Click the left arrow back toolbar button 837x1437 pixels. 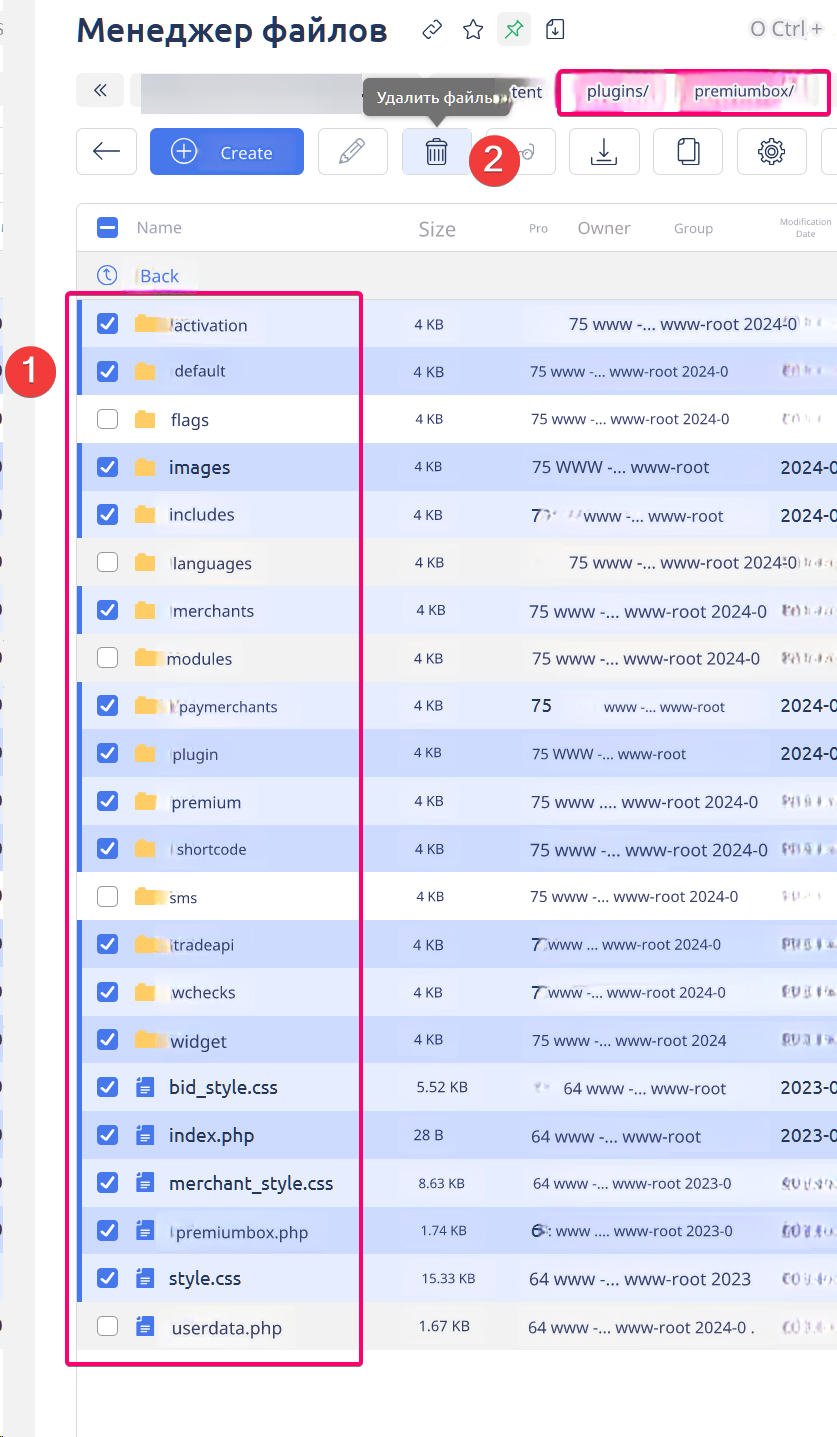[106, 152]
